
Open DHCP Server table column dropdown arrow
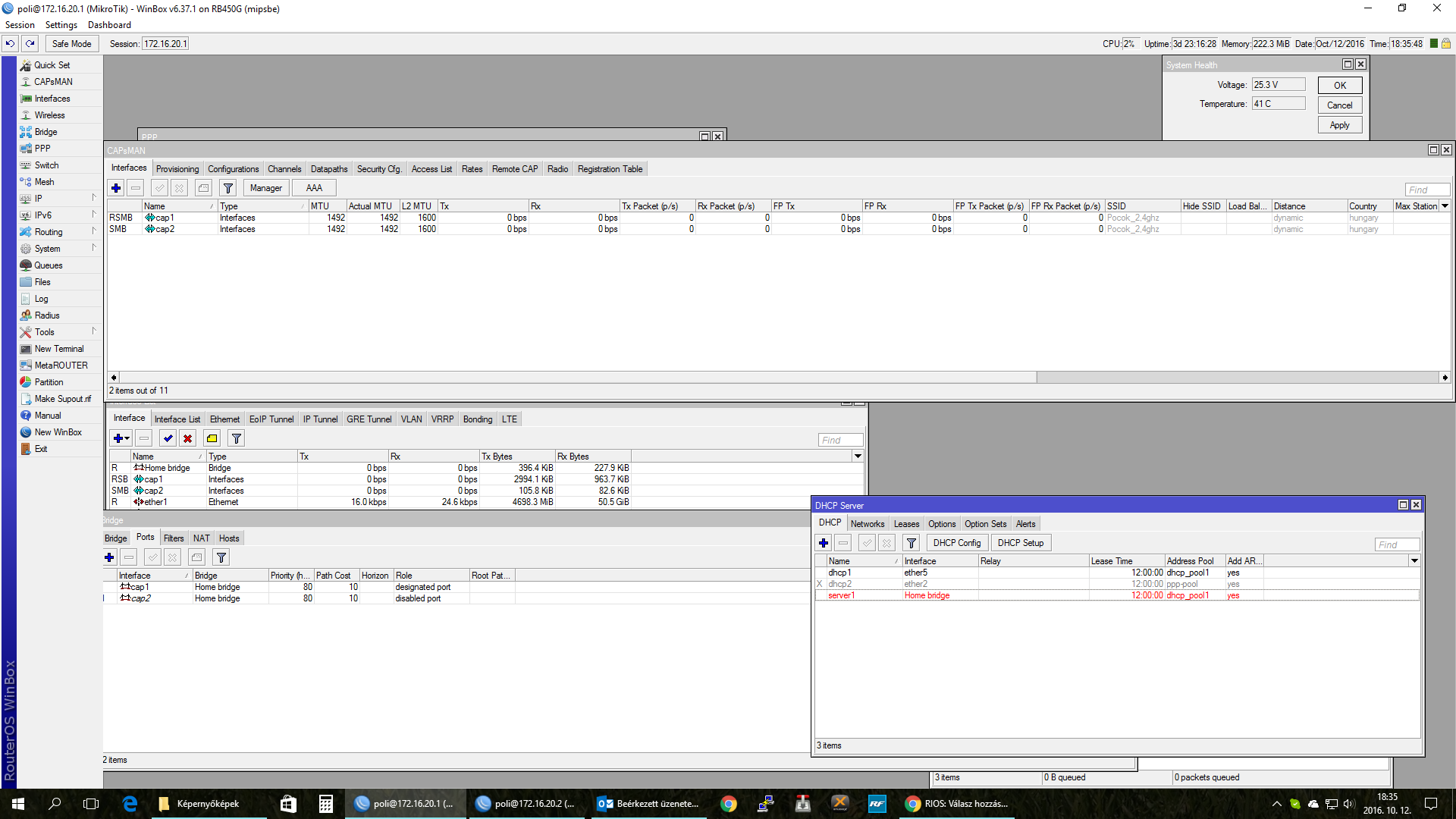click(x=1414, y=561)
